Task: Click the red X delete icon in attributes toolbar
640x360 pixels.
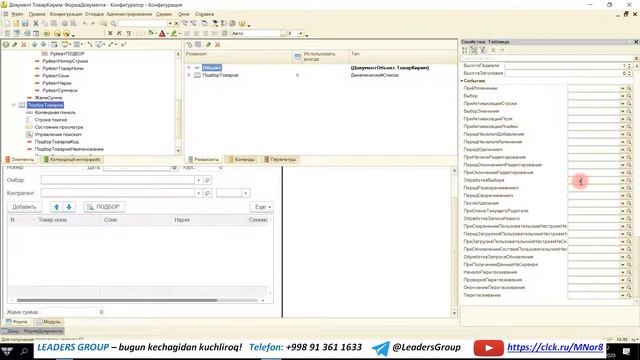Action: (218, 44)
